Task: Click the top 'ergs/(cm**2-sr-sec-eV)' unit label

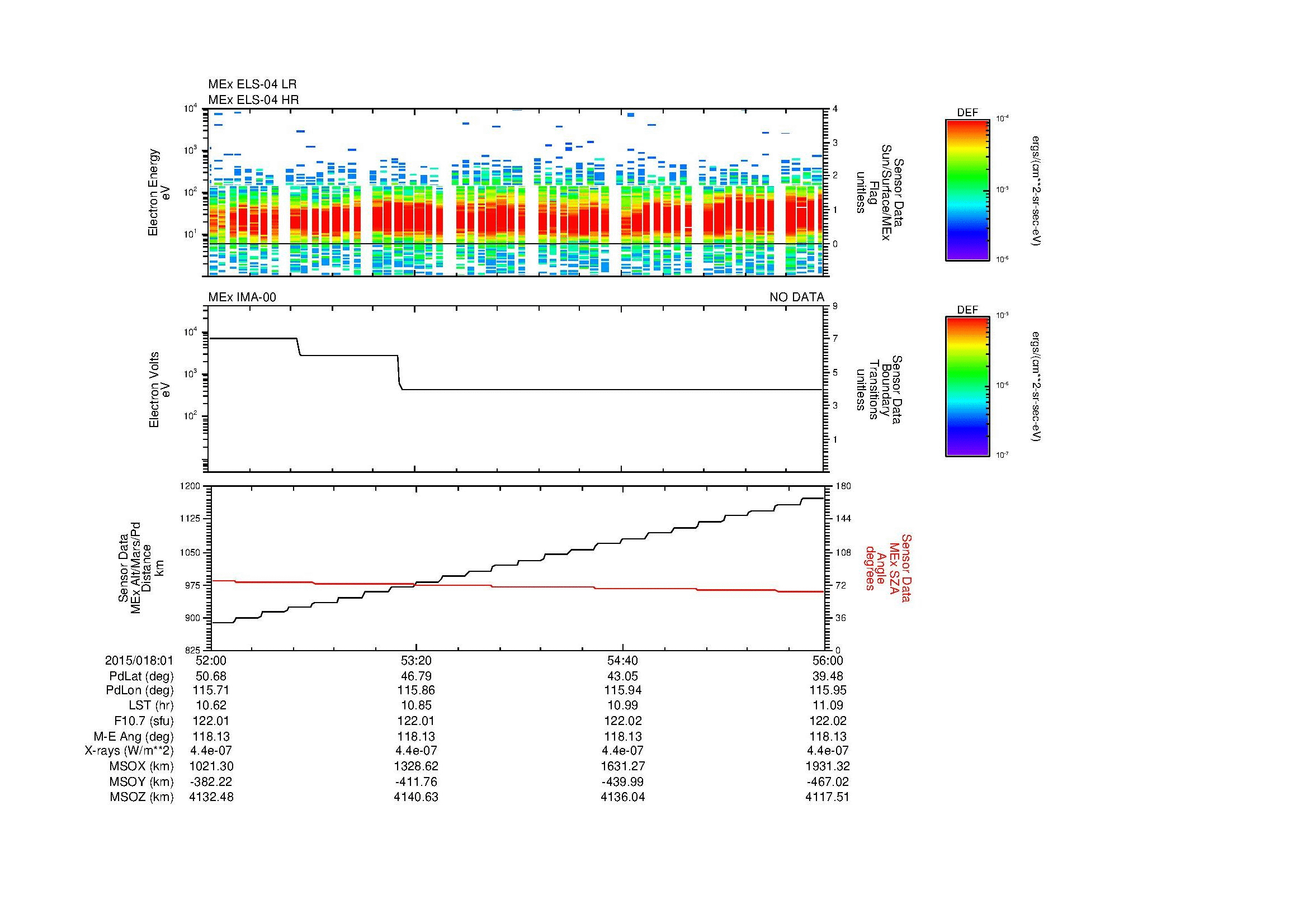Action: pyautogui.click(x=1036, y=191)
